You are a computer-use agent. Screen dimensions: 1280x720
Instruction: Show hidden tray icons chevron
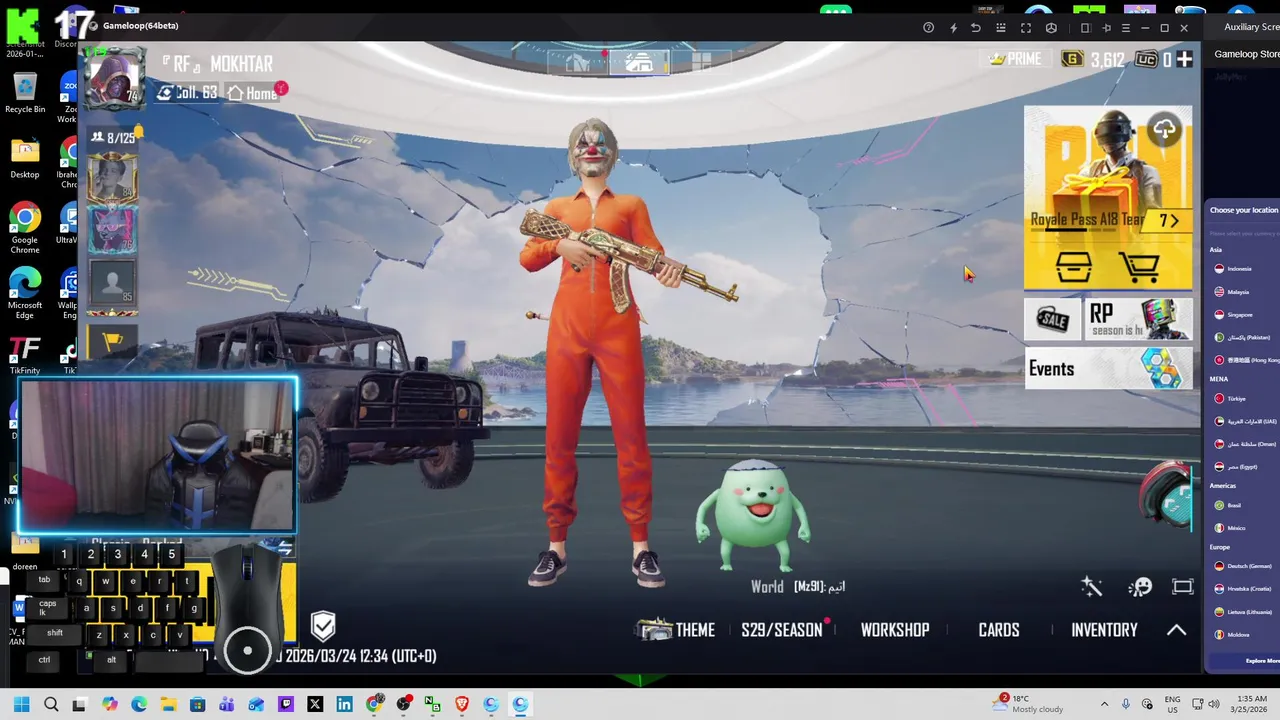1104,704
